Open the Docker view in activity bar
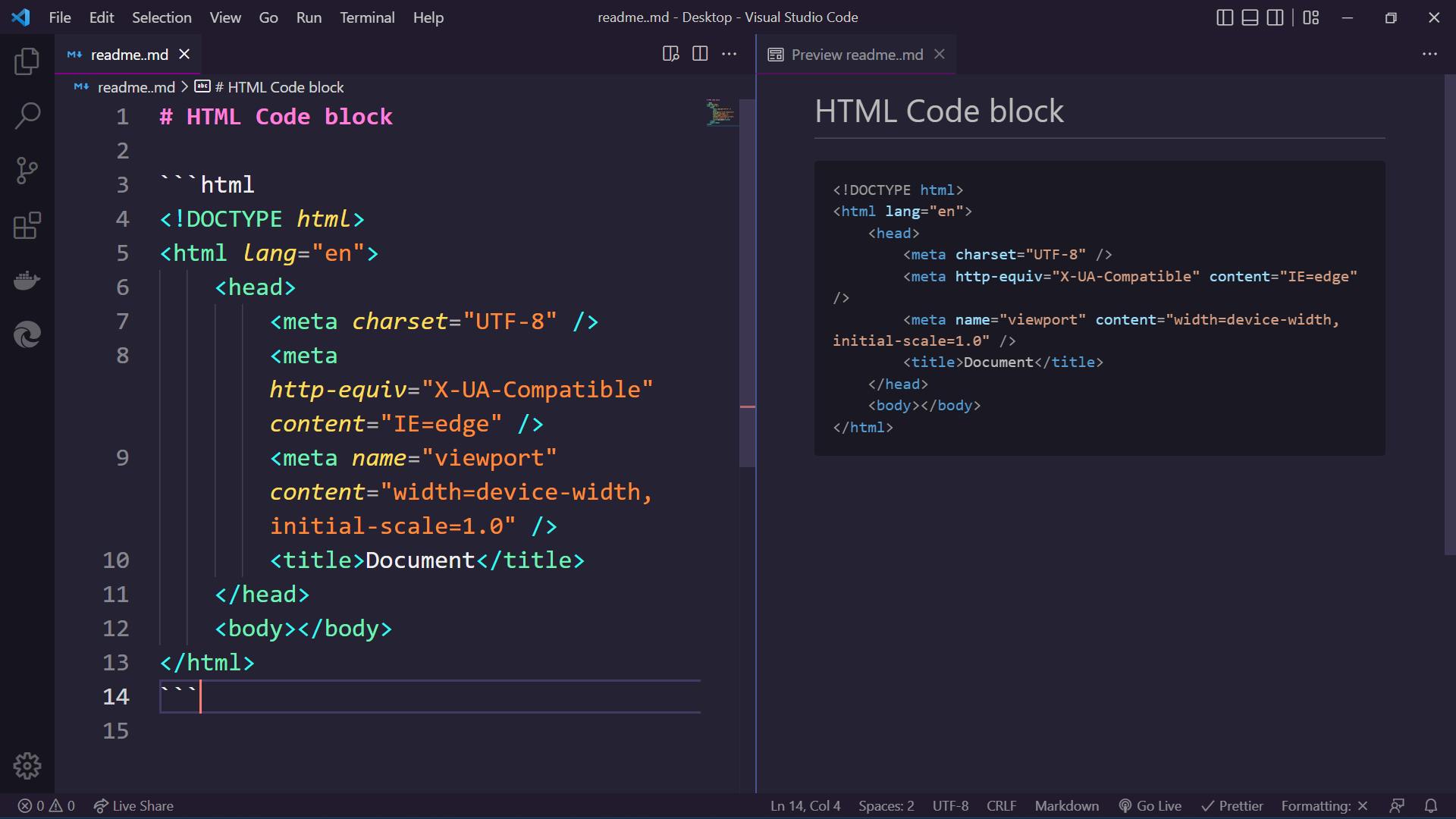 tap(27, 280)
